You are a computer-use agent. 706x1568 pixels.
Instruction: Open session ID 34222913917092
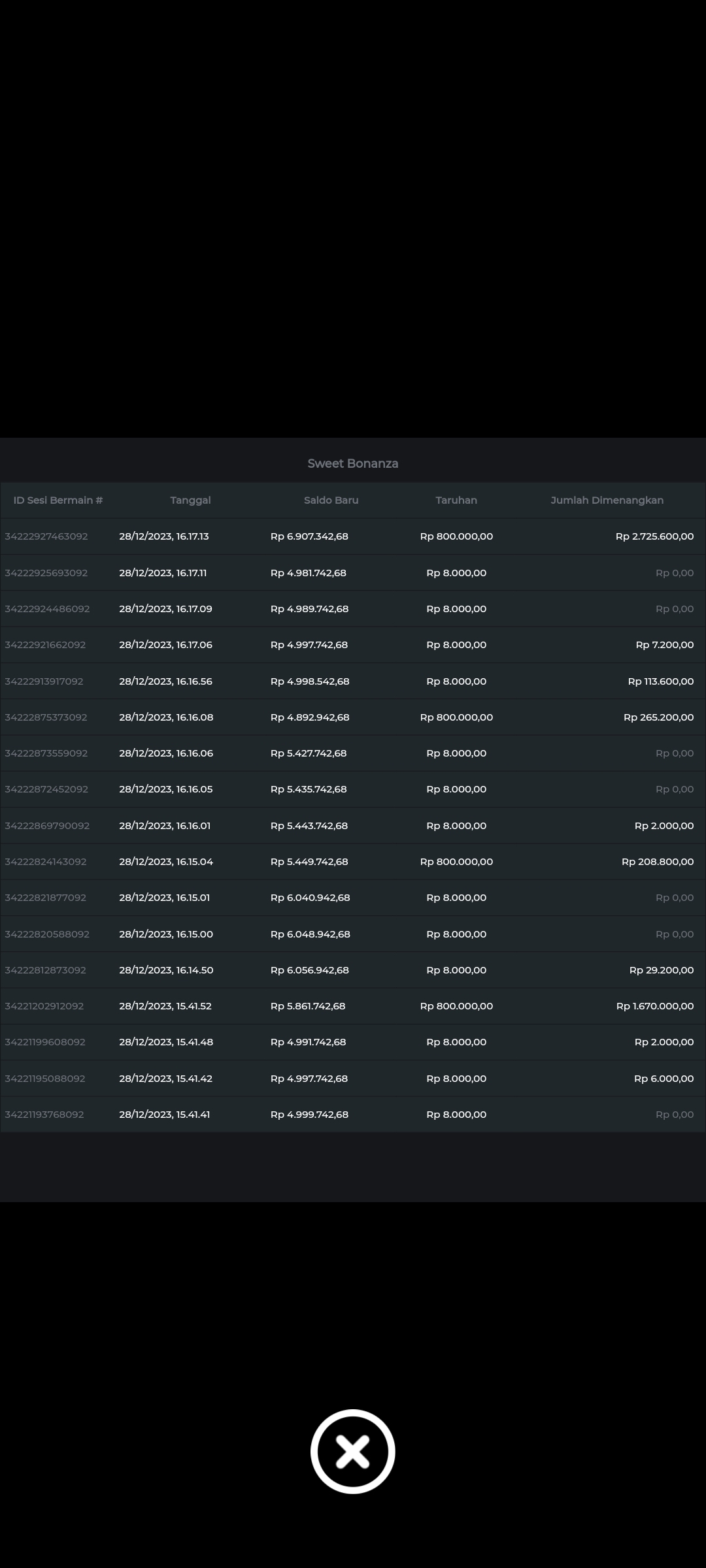[x=44, y=681]
